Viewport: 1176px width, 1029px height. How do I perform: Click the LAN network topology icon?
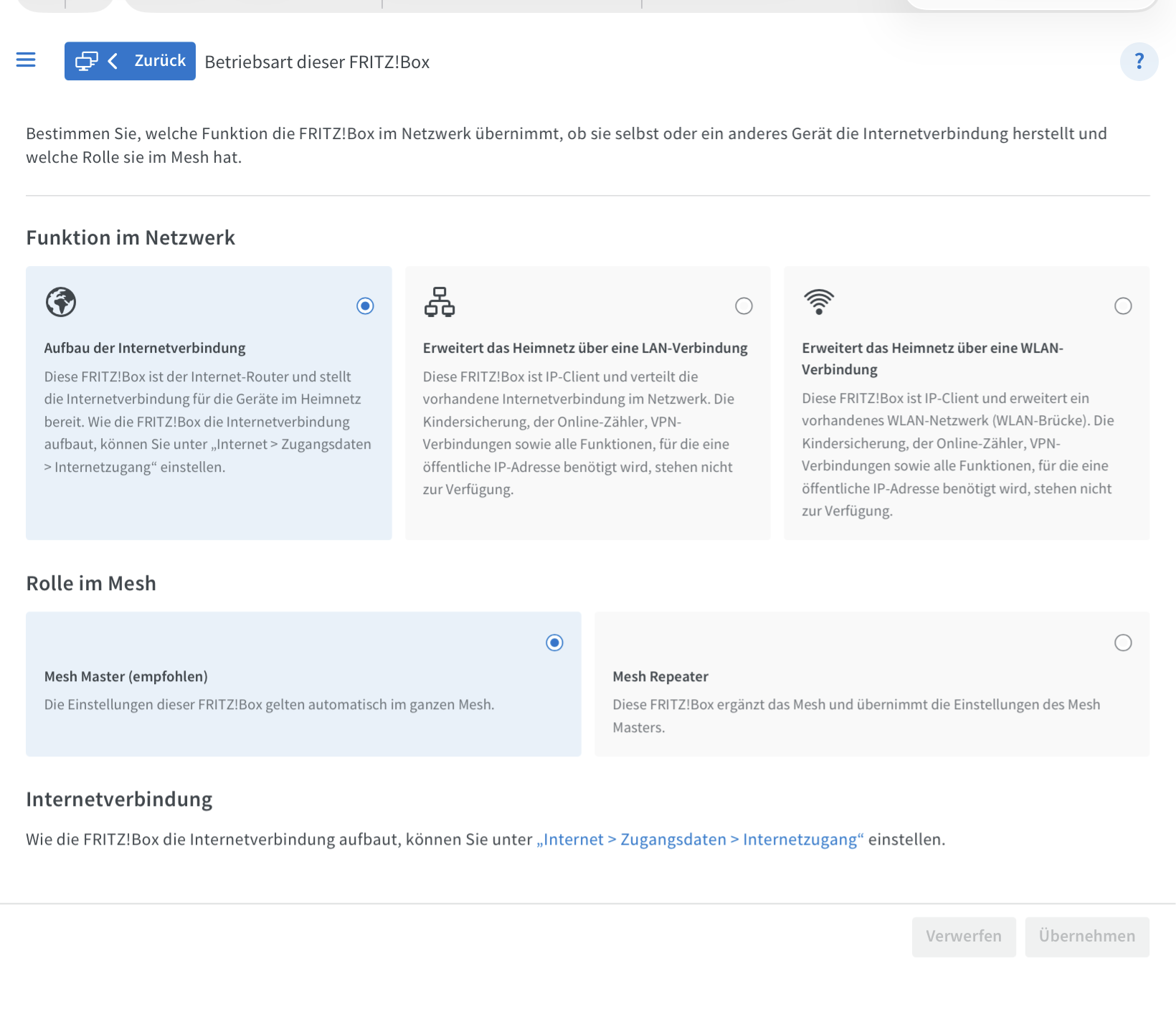click(440, 302)
